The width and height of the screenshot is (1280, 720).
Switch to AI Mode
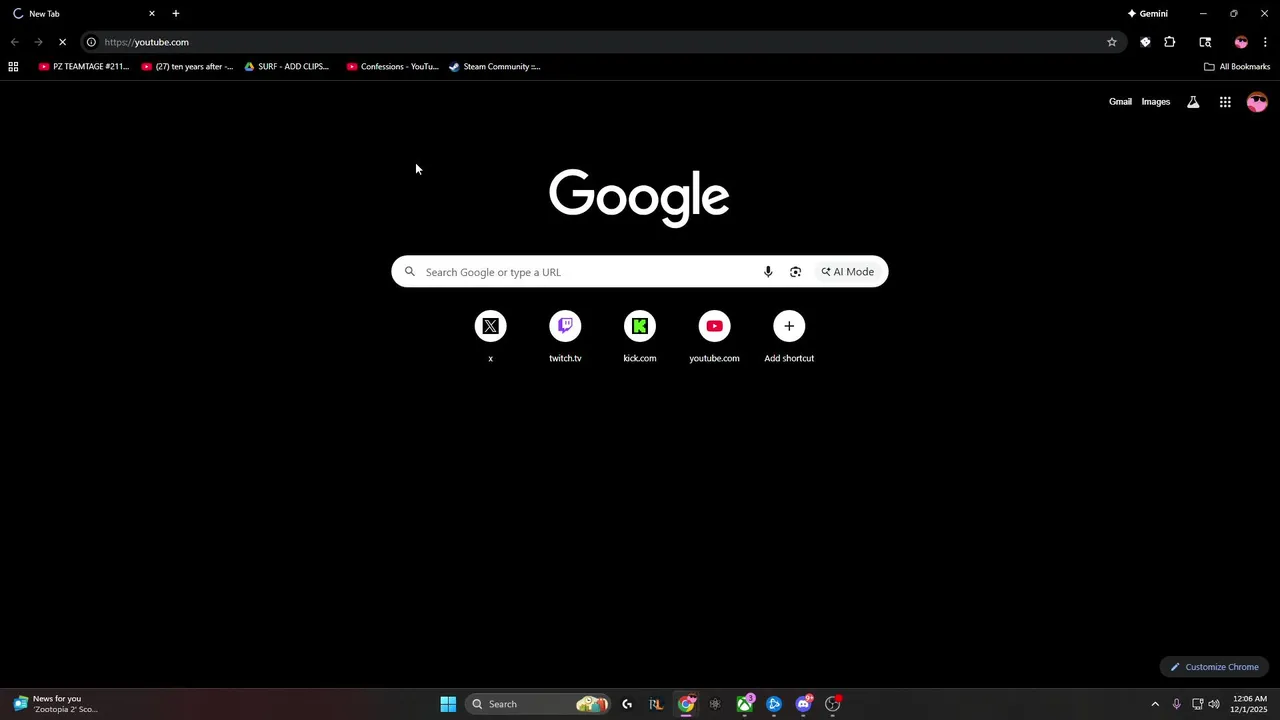tap(848, 272)
